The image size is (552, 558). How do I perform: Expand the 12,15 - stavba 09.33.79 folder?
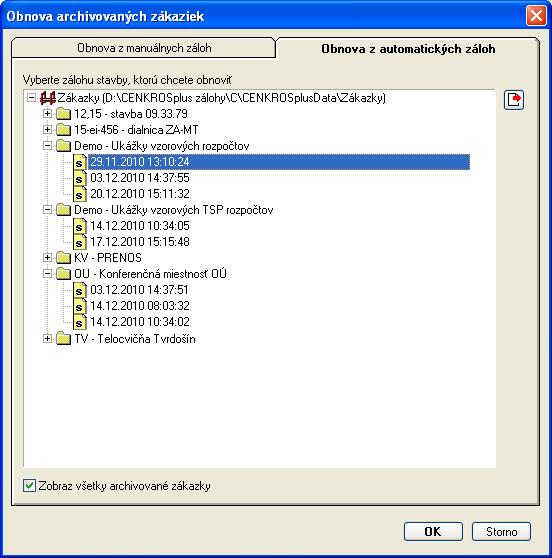(47, 114)
